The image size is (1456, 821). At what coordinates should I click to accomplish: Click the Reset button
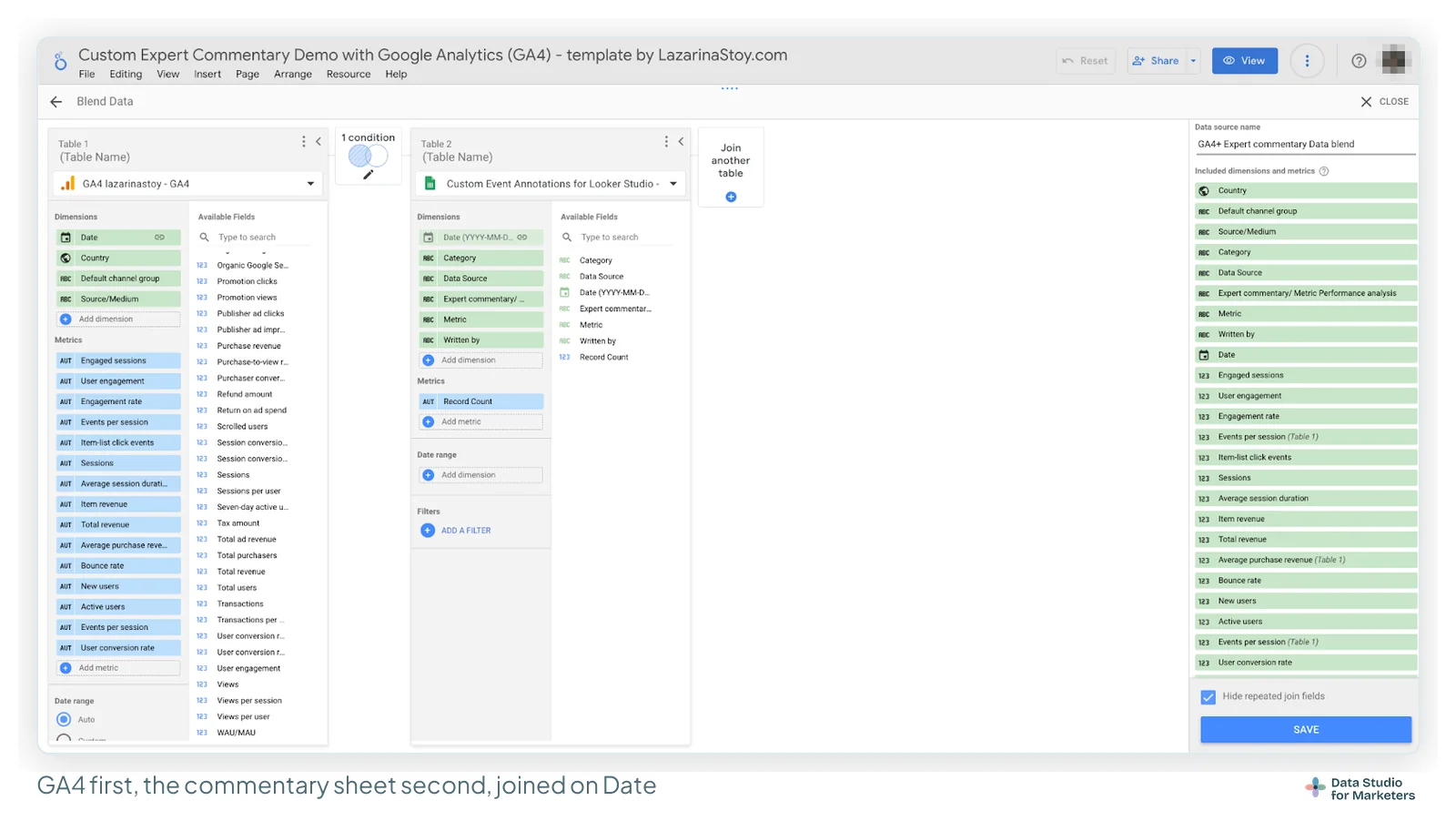pyautogui.click(x=1086, y=61)
